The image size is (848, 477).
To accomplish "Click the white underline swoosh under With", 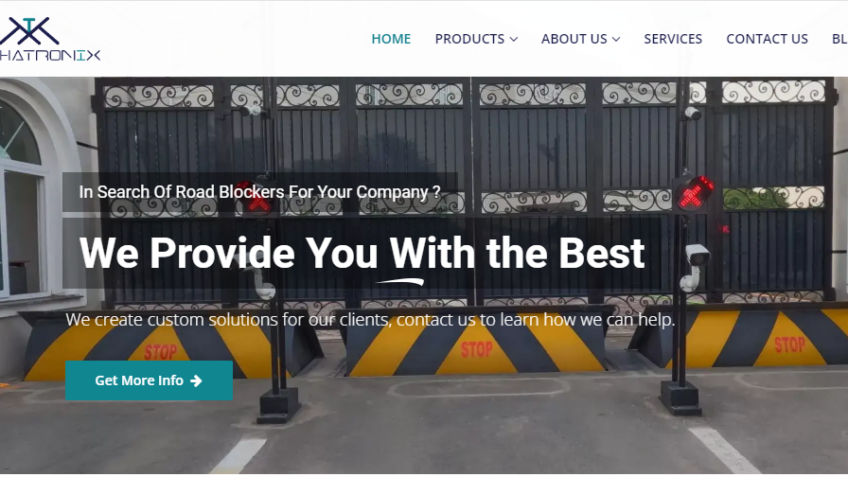I will (x=400, y=281).
